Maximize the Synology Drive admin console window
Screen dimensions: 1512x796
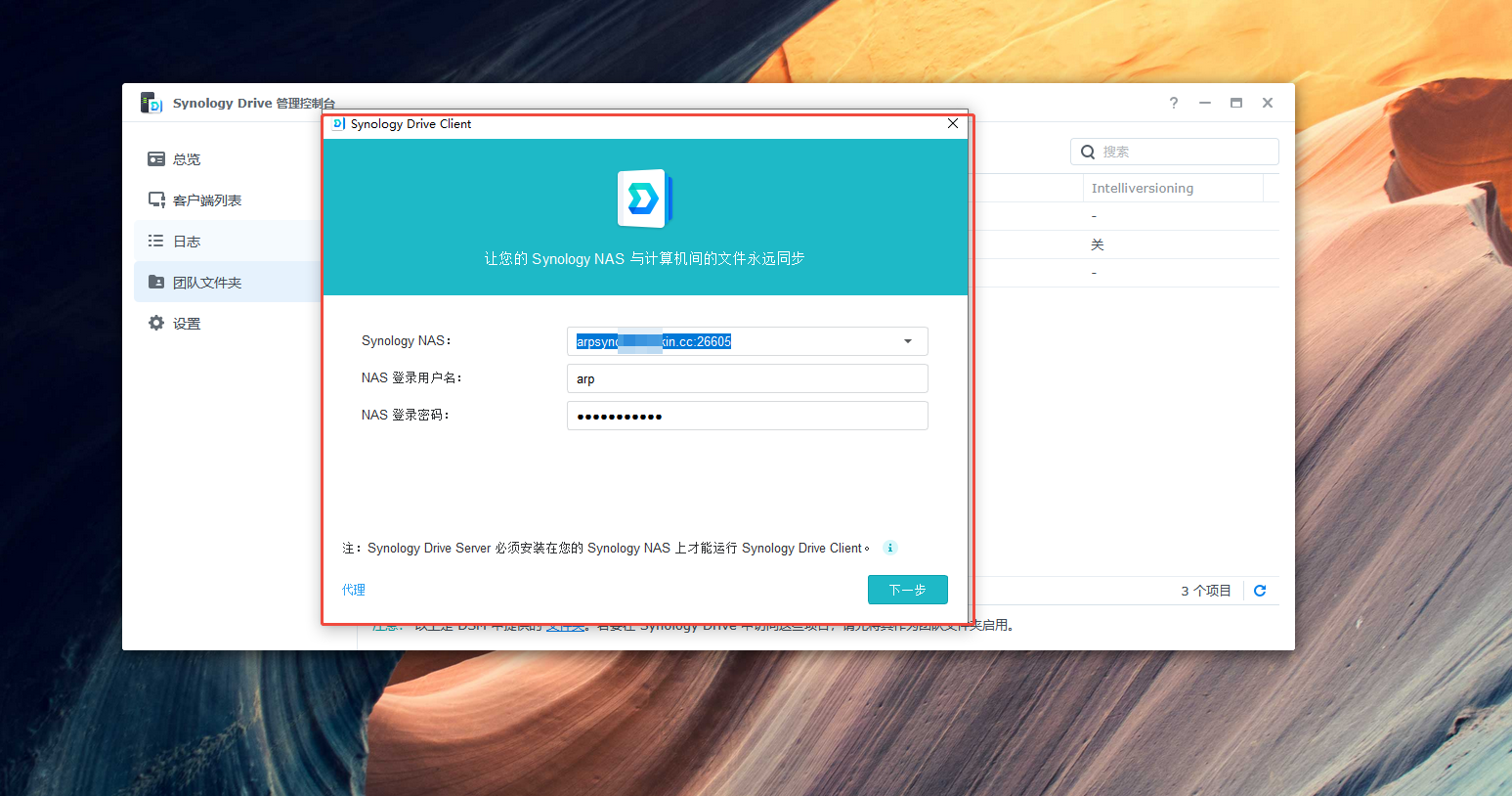(1236, 103)
